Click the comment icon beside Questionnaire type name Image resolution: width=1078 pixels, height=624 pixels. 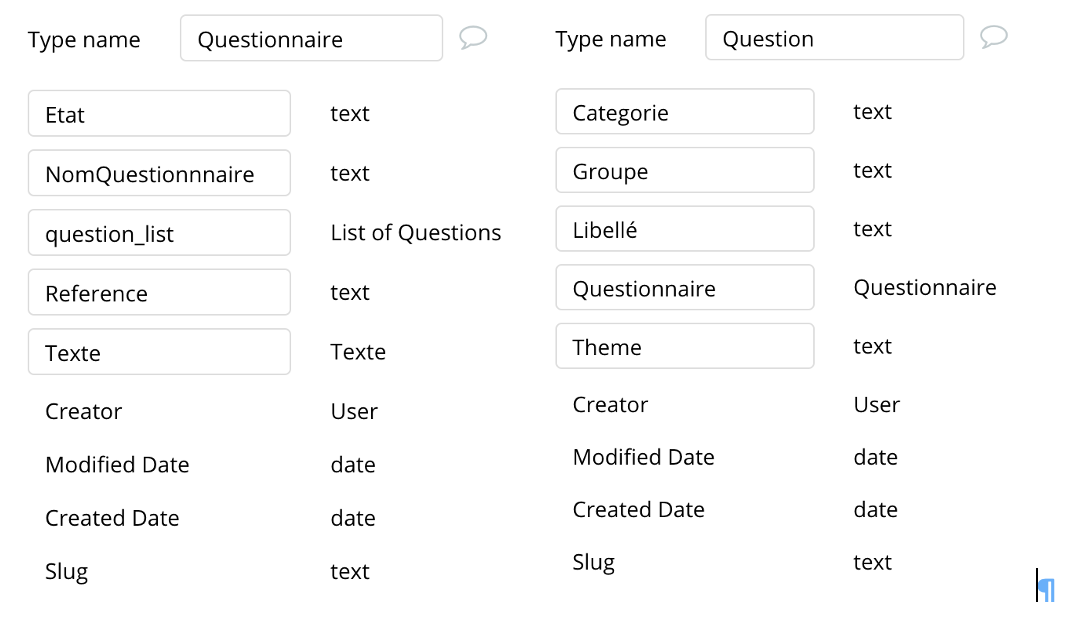click(x=473, y=38)
